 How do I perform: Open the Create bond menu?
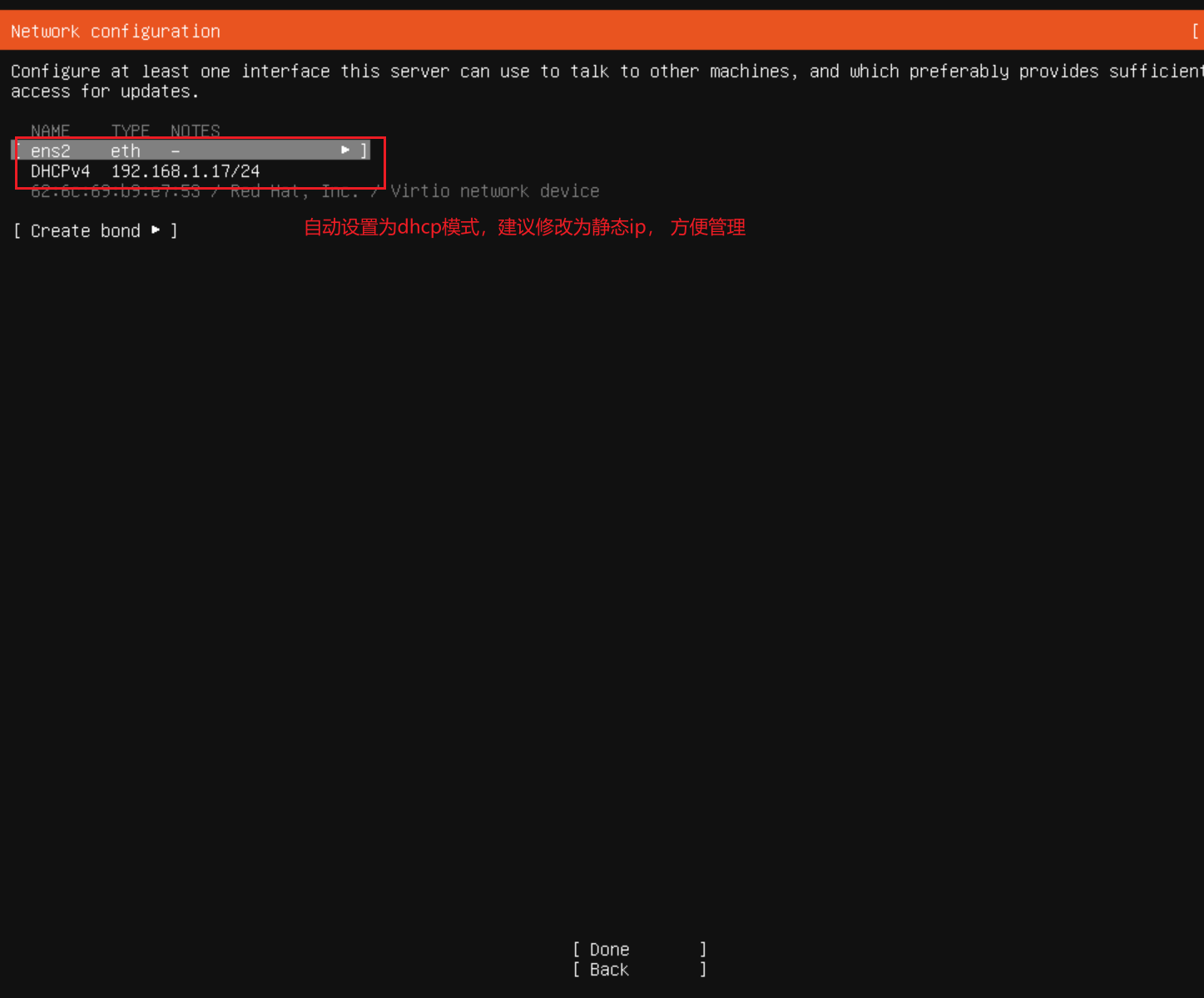pos(96,231)
